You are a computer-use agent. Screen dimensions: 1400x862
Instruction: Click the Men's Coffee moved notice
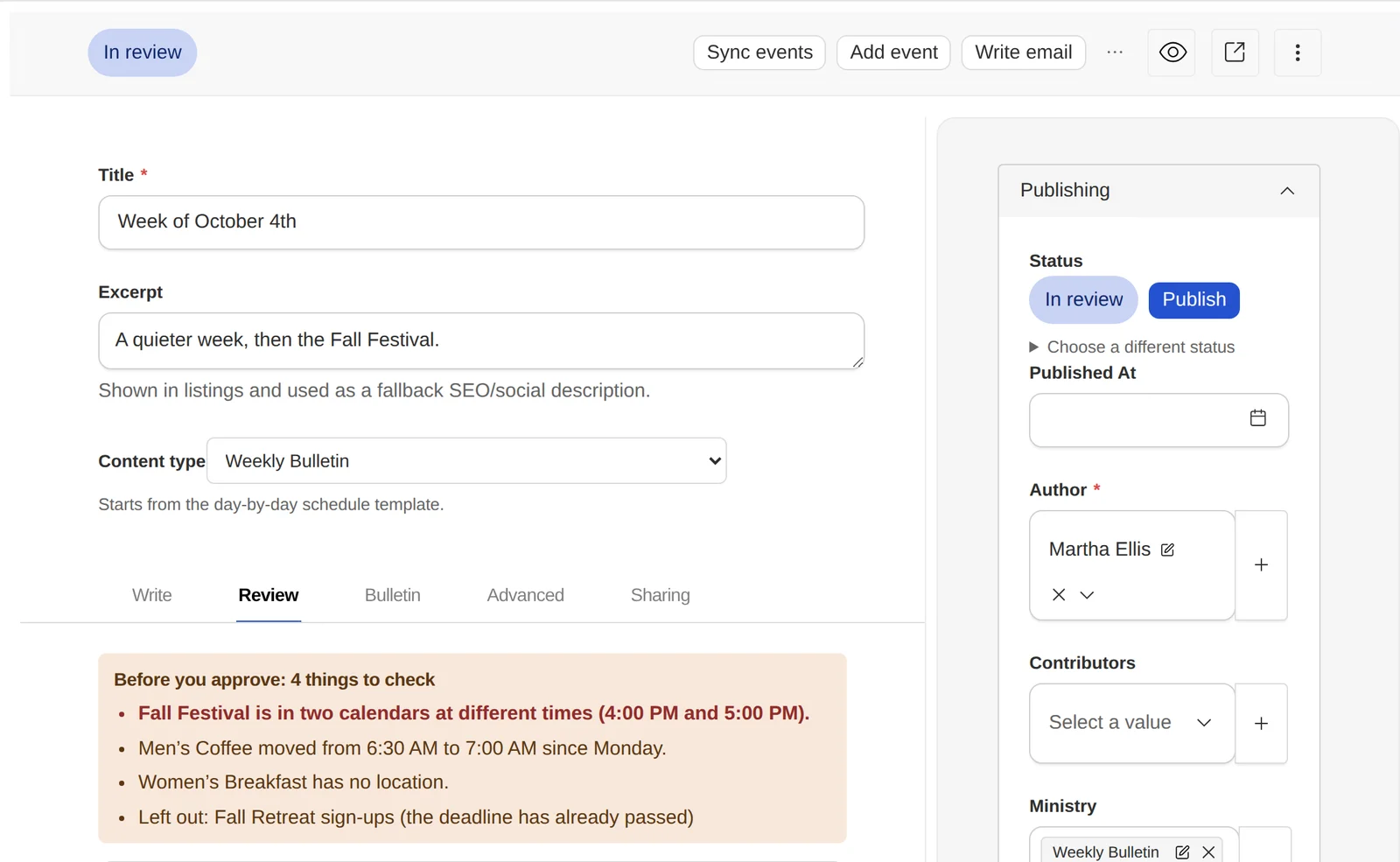(x=402, y=748)
